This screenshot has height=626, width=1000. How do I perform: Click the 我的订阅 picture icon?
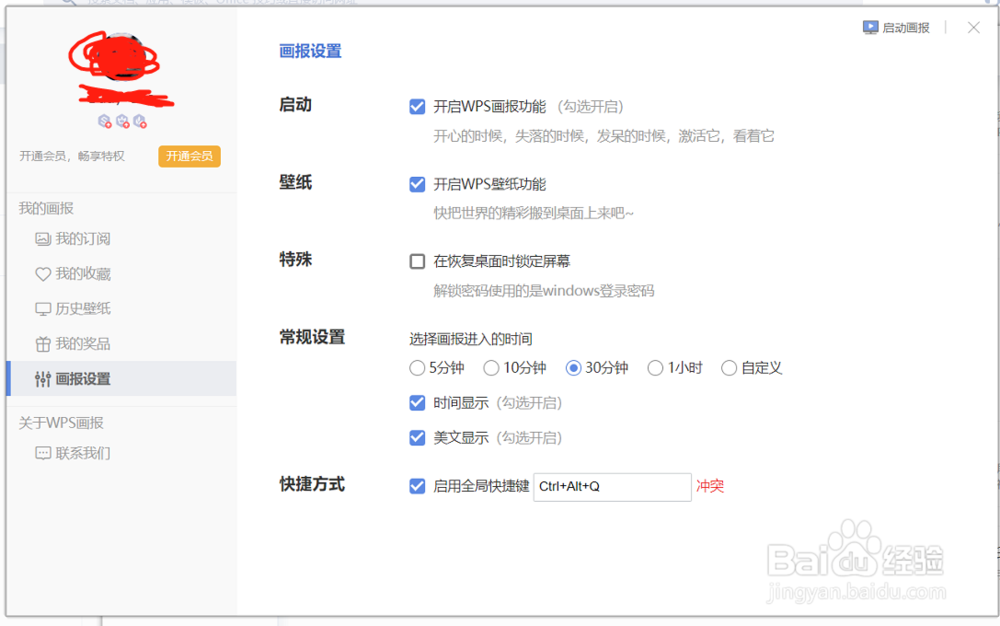pyautogui.click(x=43, y=239)
